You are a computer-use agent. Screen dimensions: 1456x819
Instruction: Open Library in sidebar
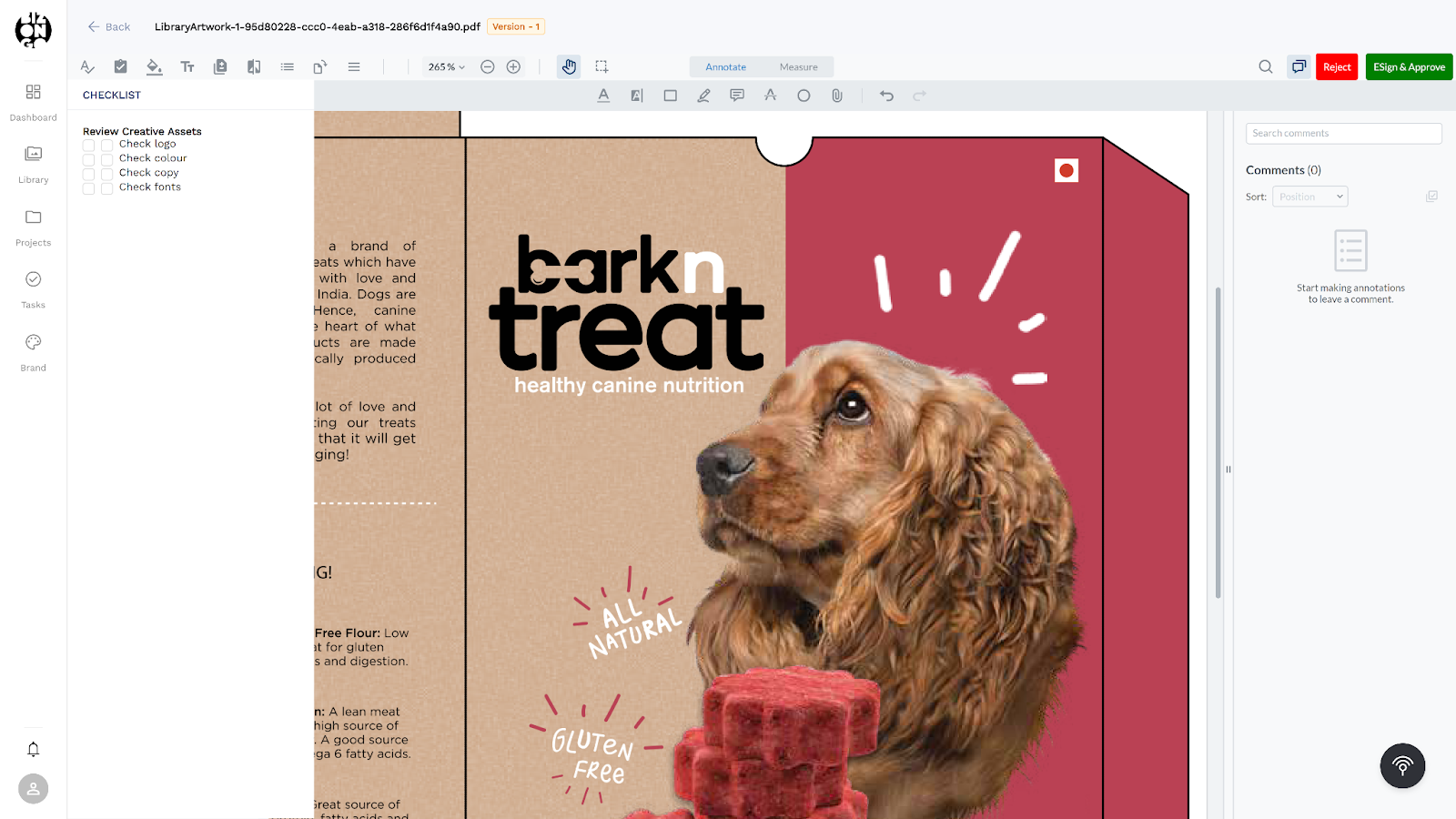pos(34,165)
